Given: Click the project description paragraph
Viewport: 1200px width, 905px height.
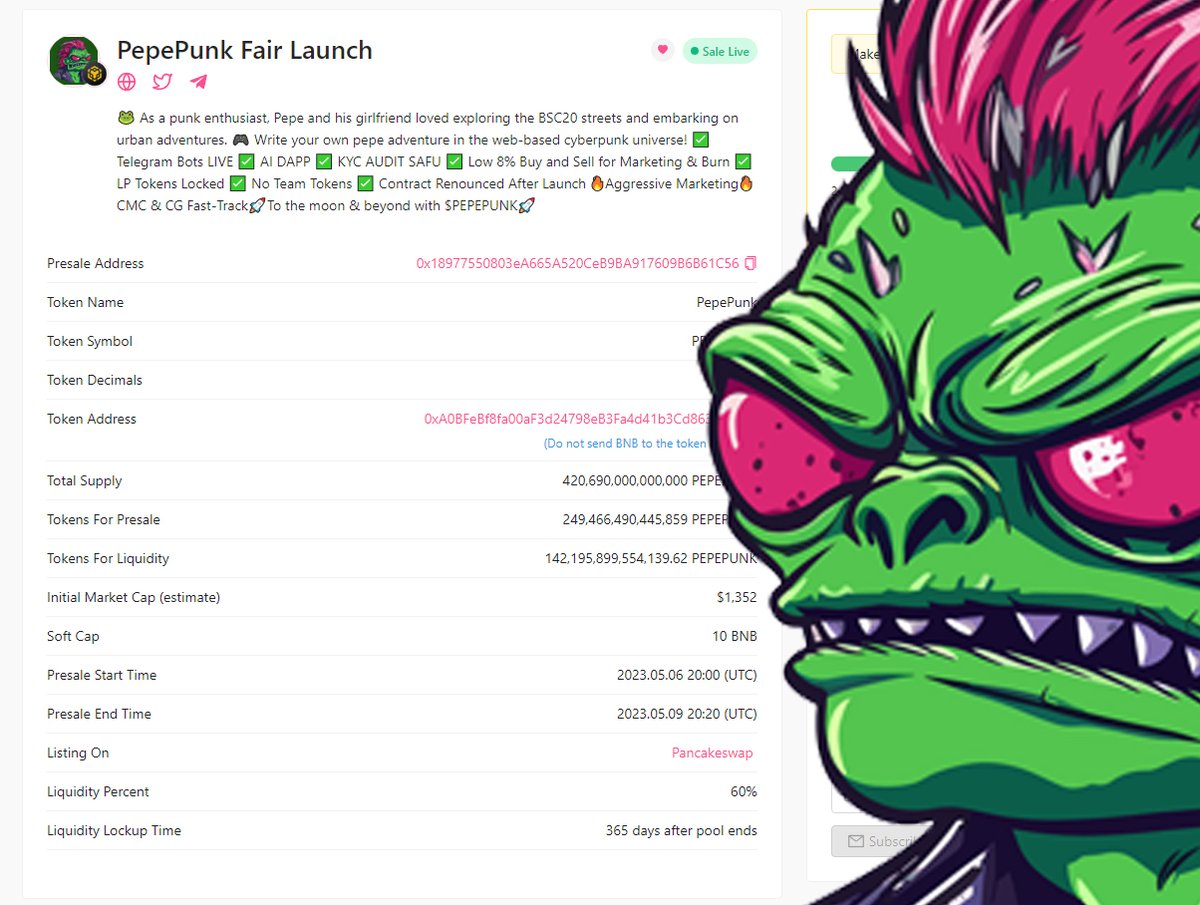Looking at the screenshot, I should tap(435, 162).
